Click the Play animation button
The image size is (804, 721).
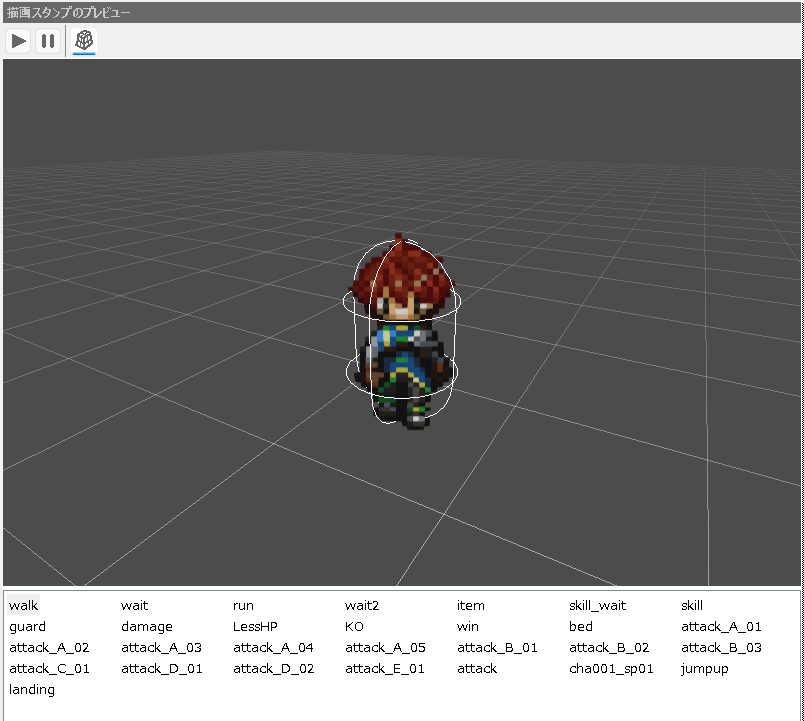click(19, 41)
